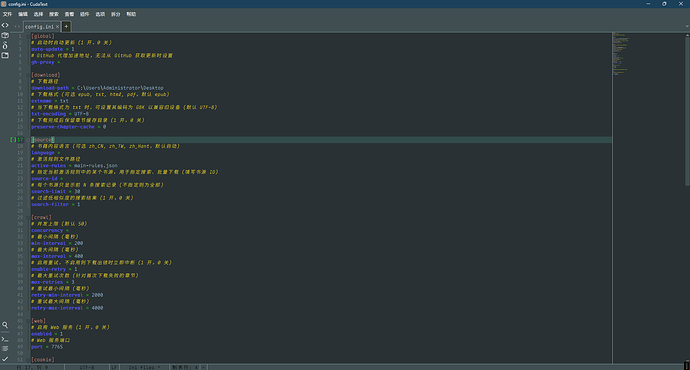Image resolution: width=690 pixels, height=370 pixels.
Task: Change line endings via LF status cell
Action: click(114, 367)
